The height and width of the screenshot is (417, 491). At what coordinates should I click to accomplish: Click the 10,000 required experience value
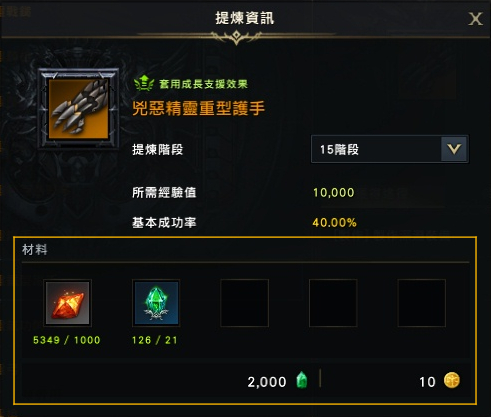coord(334,192)
